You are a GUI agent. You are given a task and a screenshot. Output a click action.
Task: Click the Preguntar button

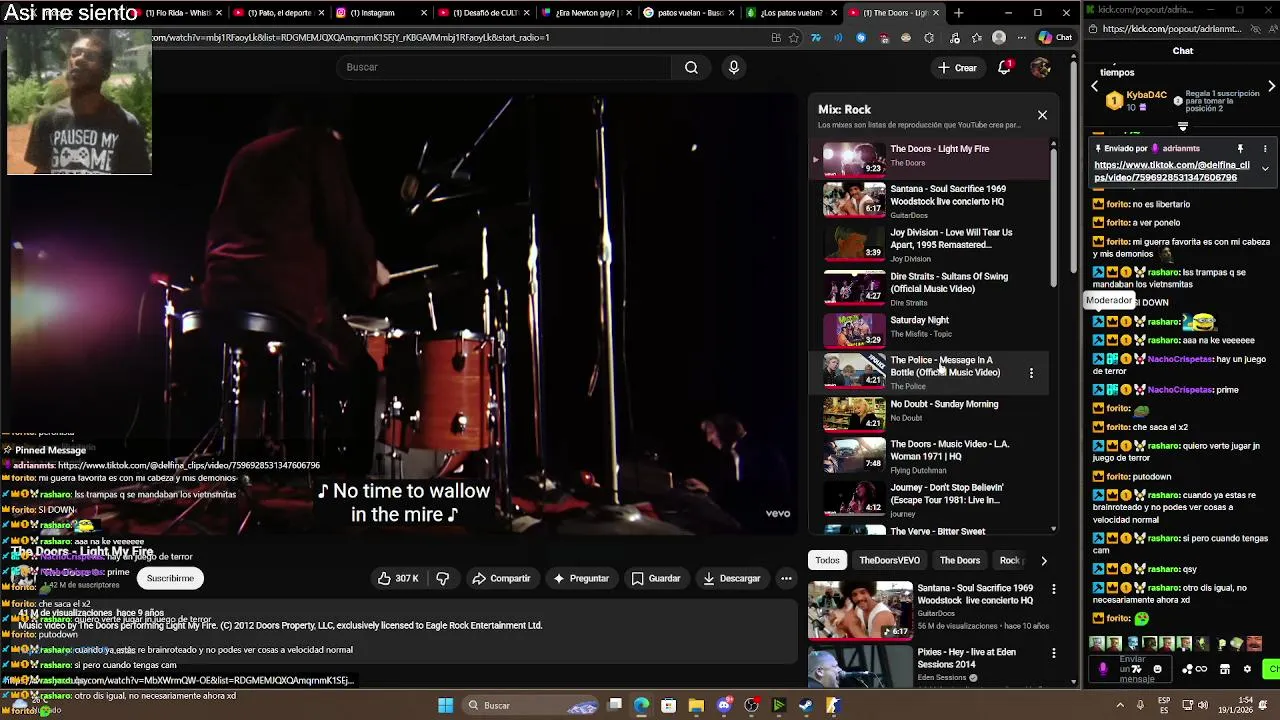(581, 578)
